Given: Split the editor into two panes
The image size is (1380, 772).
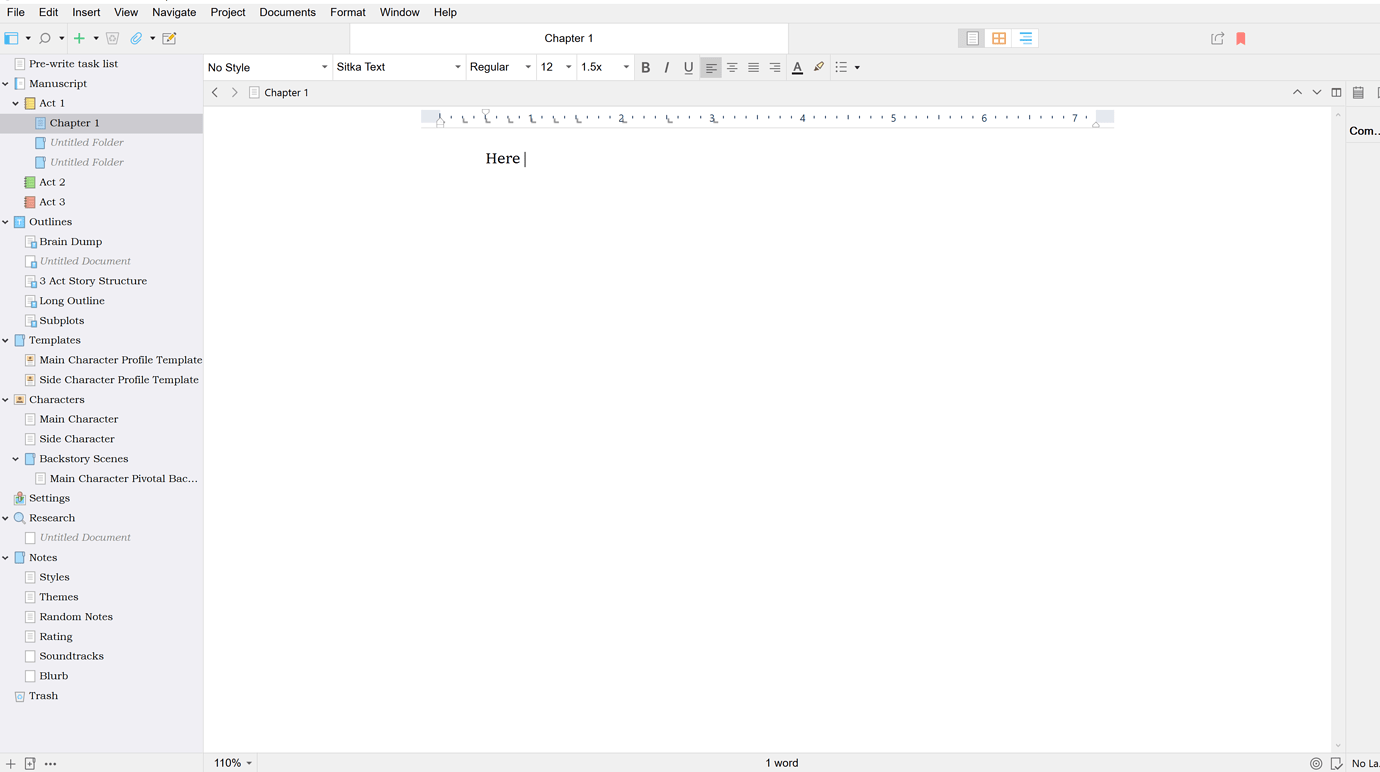Looking at the screenshot, I should (x=1337, y=92).
